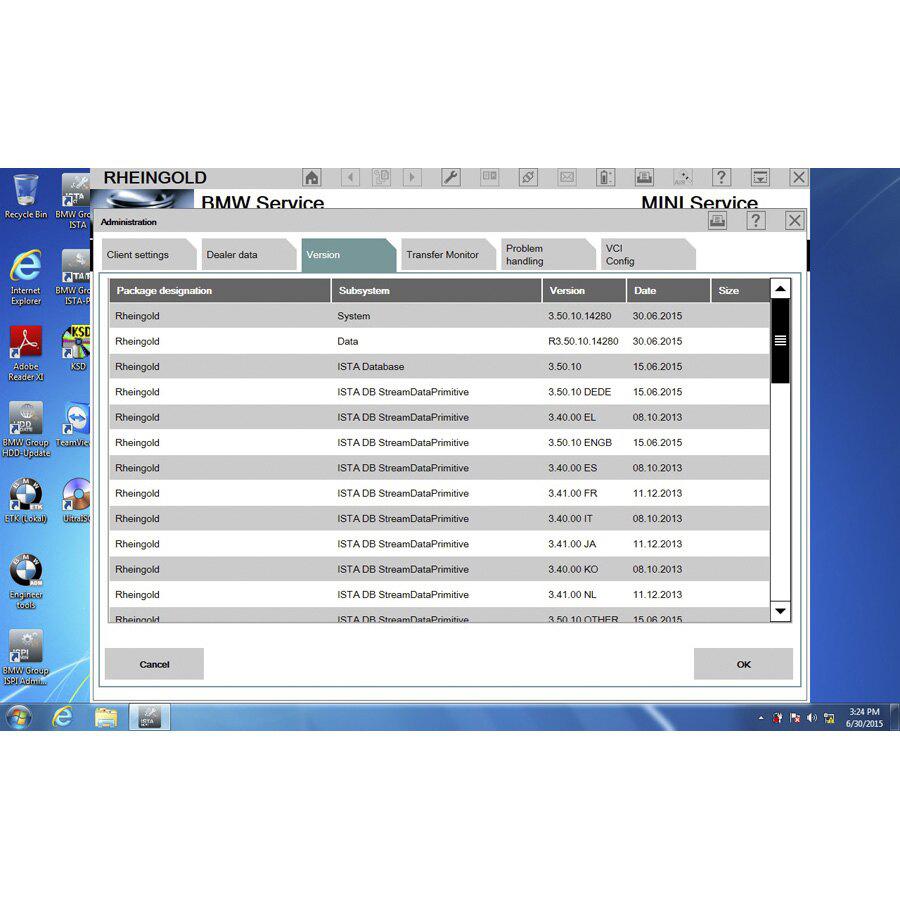Click the Package designation column header

220,290
